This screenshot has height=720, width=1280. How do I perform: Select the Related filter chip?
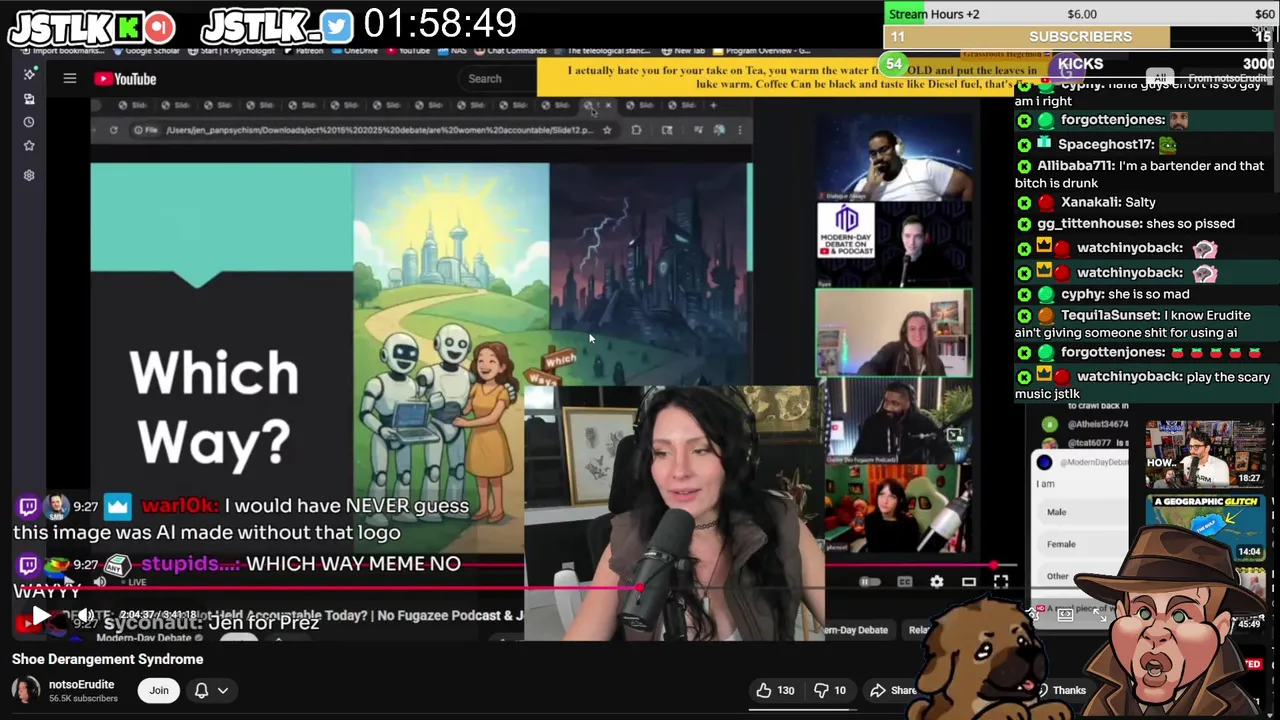(918, 630)
